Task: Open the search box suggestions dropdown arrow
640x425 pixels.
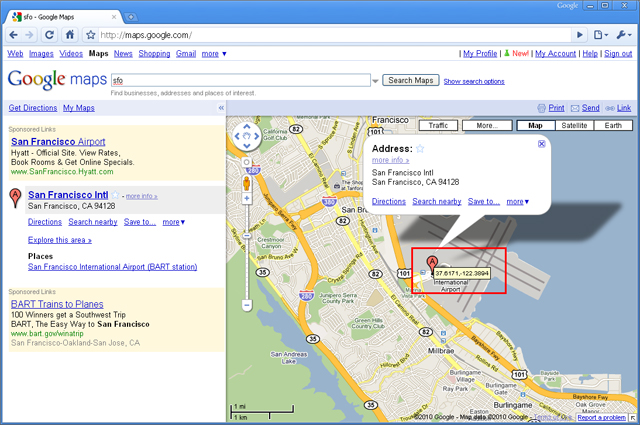Action: tap(375, 81)
